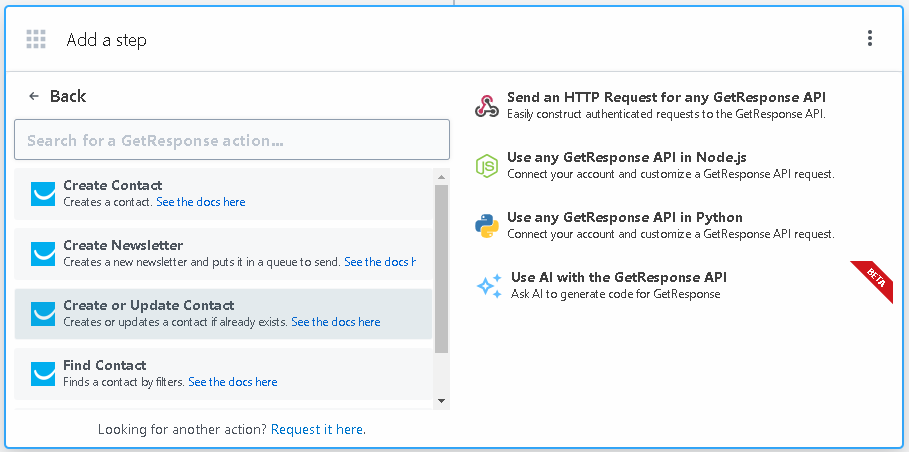Viewport: 909px width, 452px height.
Task: Click the Add a step title text
Action: coord(107,40)
